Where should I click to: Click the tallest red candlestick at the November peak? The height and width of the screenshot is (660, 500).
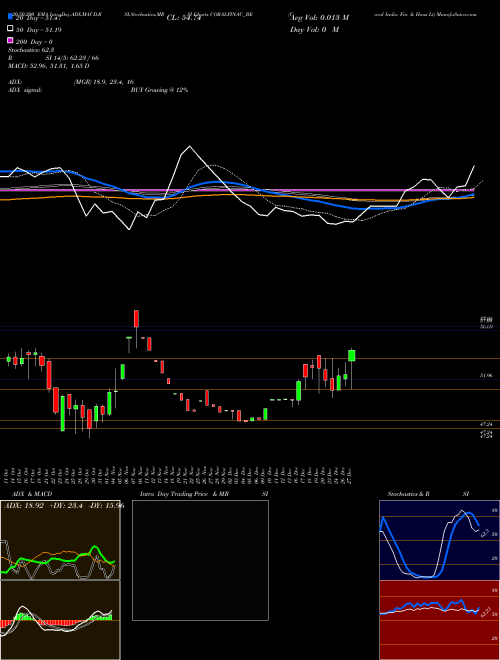136,319
